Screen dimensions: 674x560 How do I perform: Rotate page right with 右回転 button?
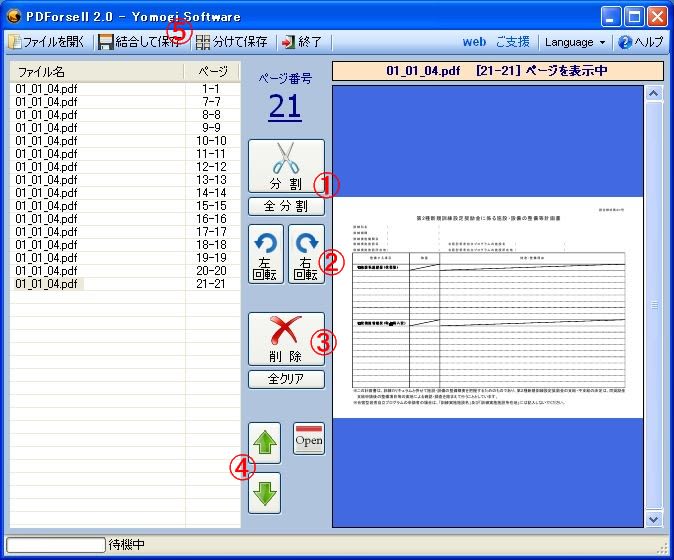point(306,254)
